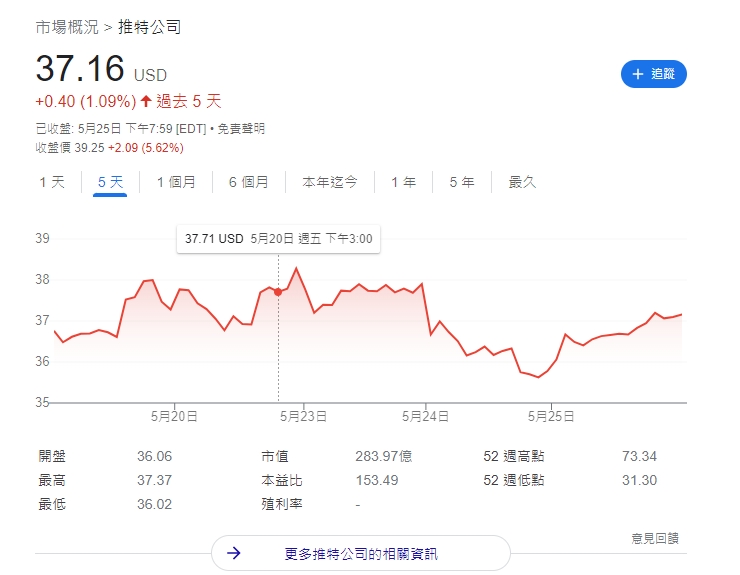
Task: Click the 52 週低點 value 31.30
Action: tap(639, 481)
